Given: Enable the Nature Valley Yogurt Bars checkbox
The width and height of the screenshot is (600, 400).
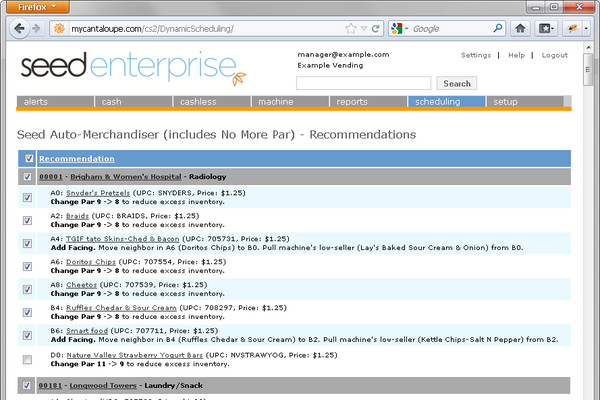Looking at the screenshot, I should (x=27, y=359).
